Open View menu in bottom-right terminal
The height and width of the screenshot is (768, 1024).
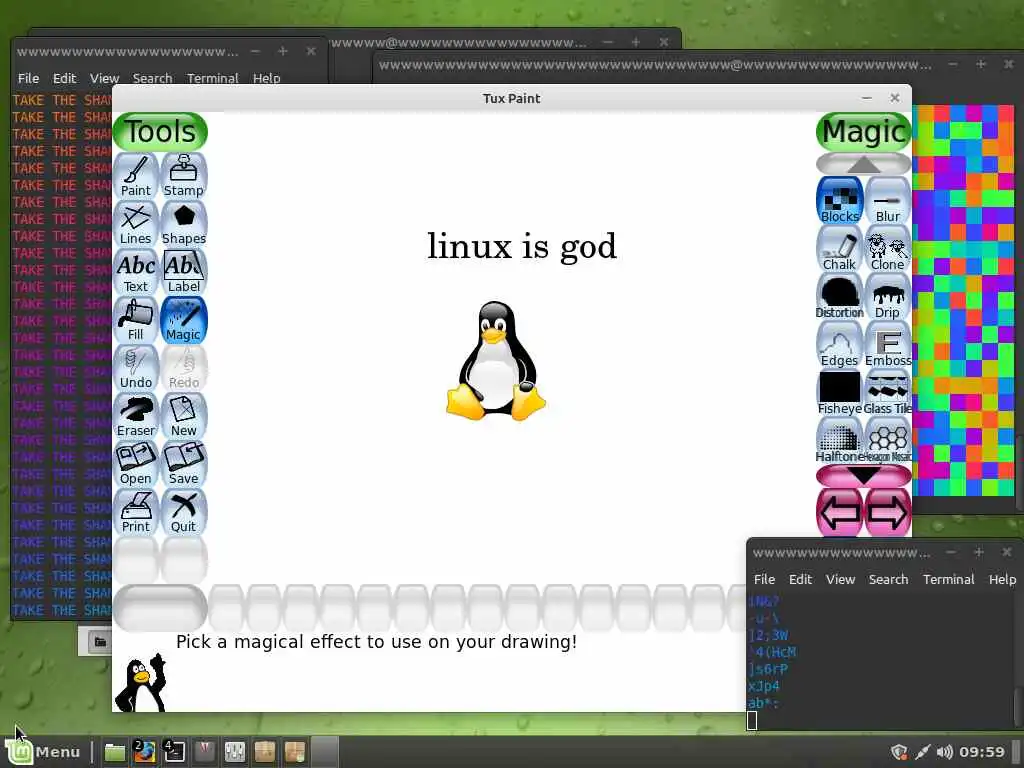(x=840, y=579)
